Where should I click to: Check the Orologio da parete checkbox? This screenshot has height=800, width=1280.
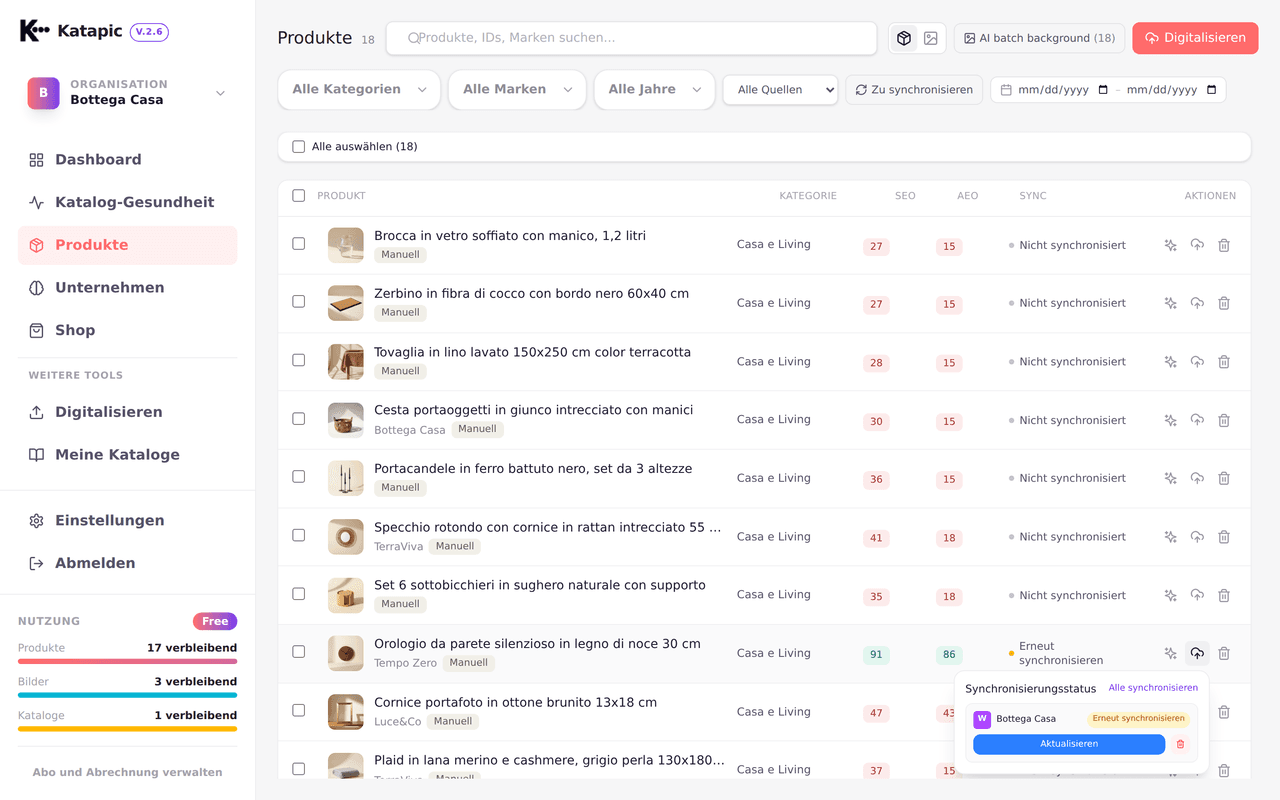click(298, 652)
